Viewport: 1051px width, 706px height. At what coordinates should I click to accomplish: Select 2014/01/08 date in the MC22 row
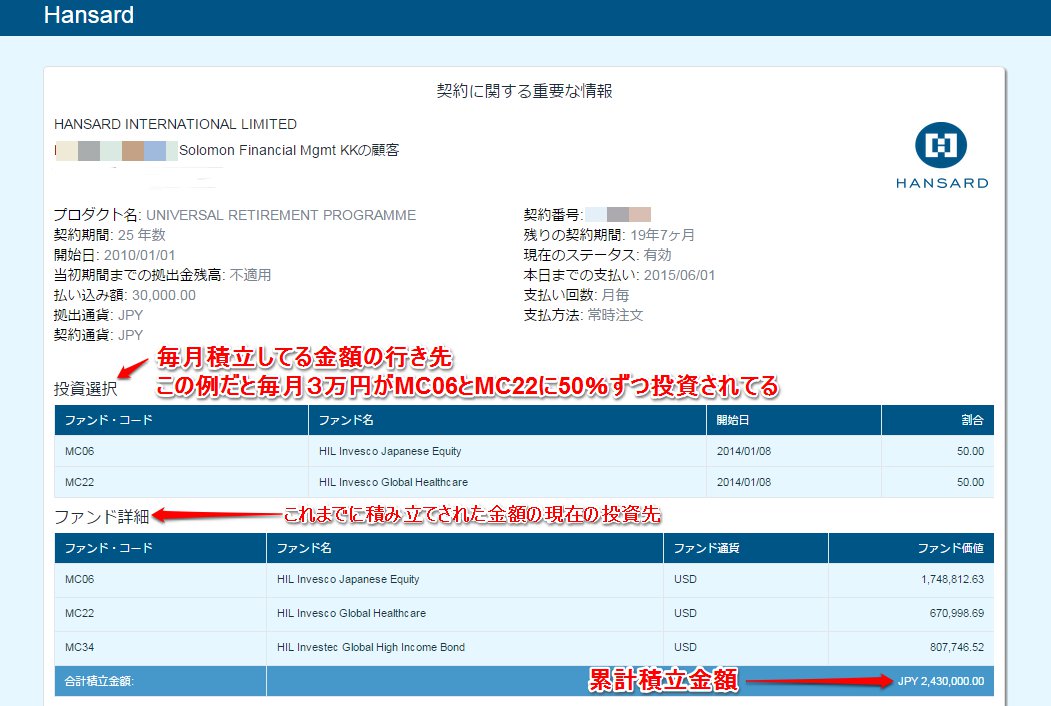point(744,482)
